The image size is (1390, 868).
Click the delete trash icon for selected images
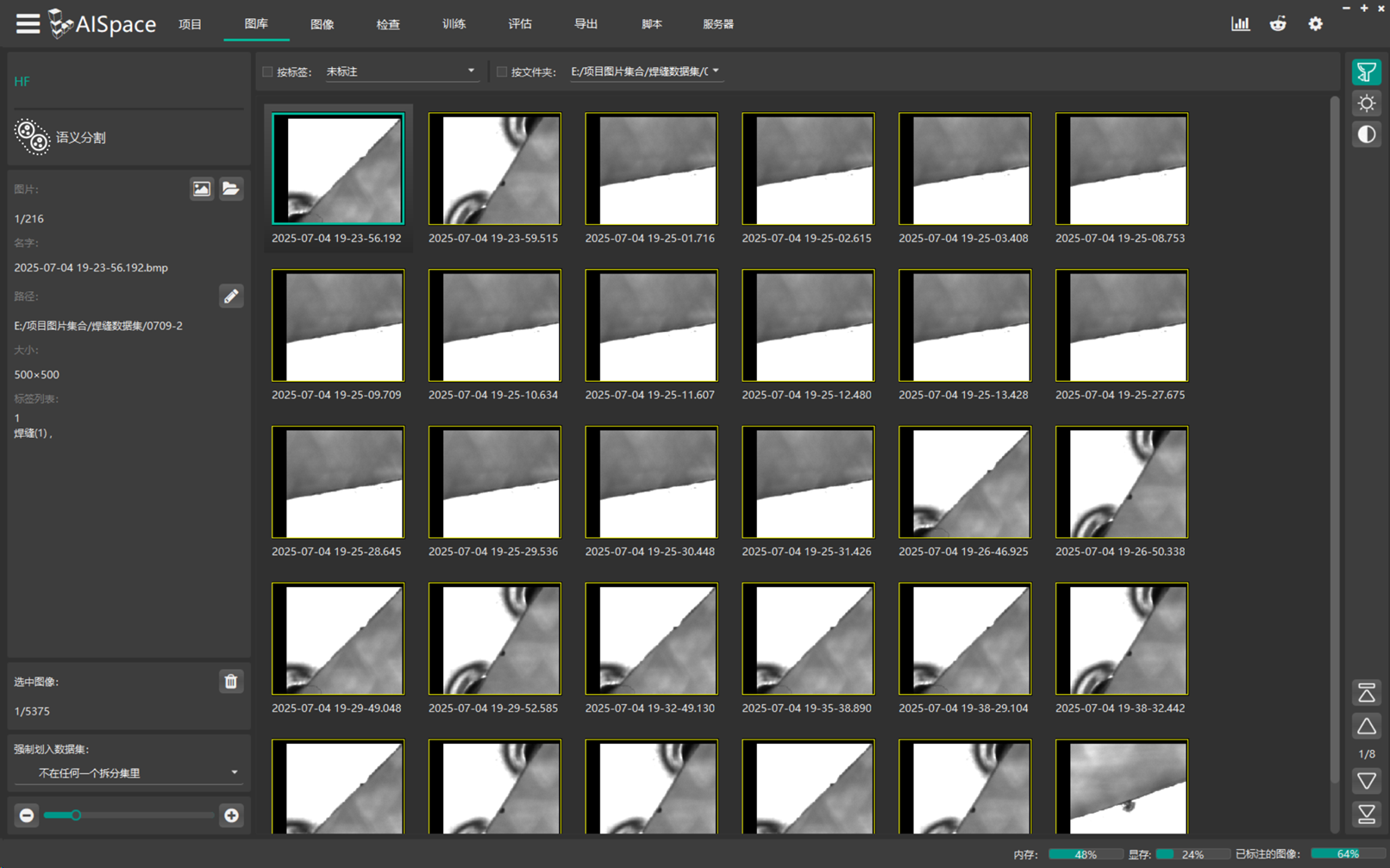point(230,682)
